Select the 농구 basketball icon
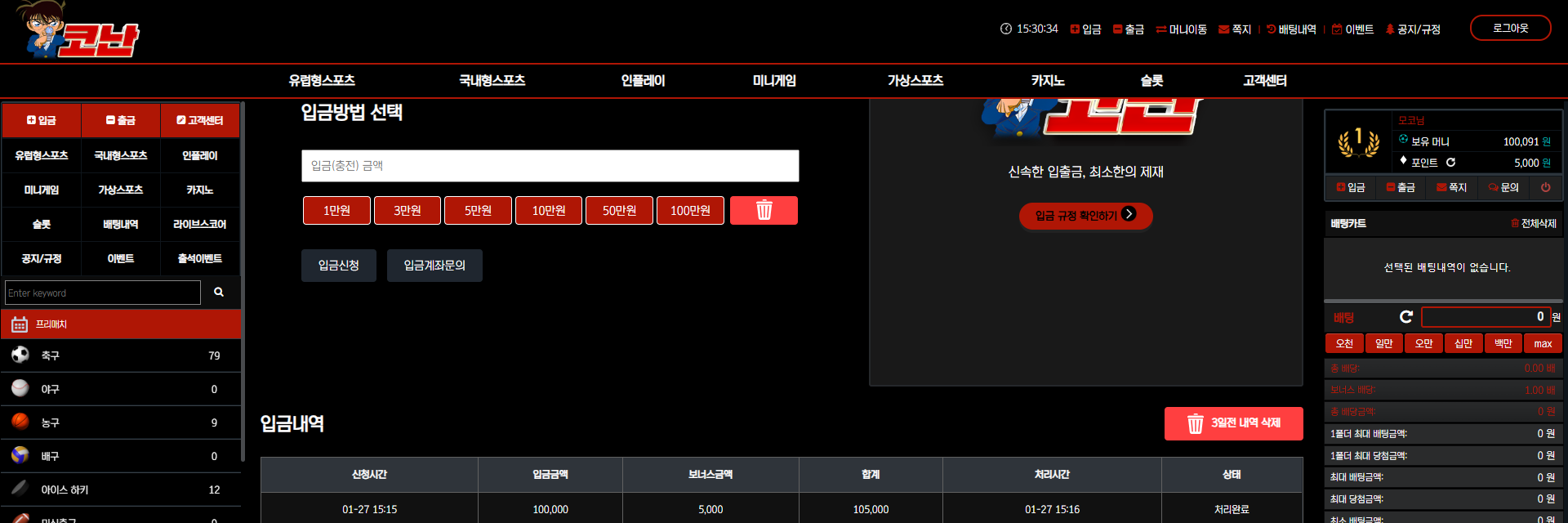This screenshot has height=523, width=1568. tap(20, 422)
